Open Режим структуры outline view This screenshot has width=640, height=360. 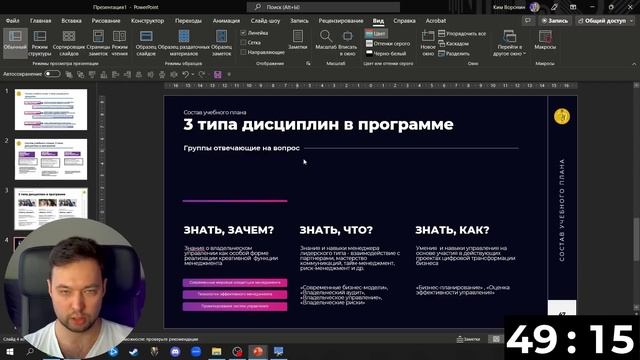point(40,42)
